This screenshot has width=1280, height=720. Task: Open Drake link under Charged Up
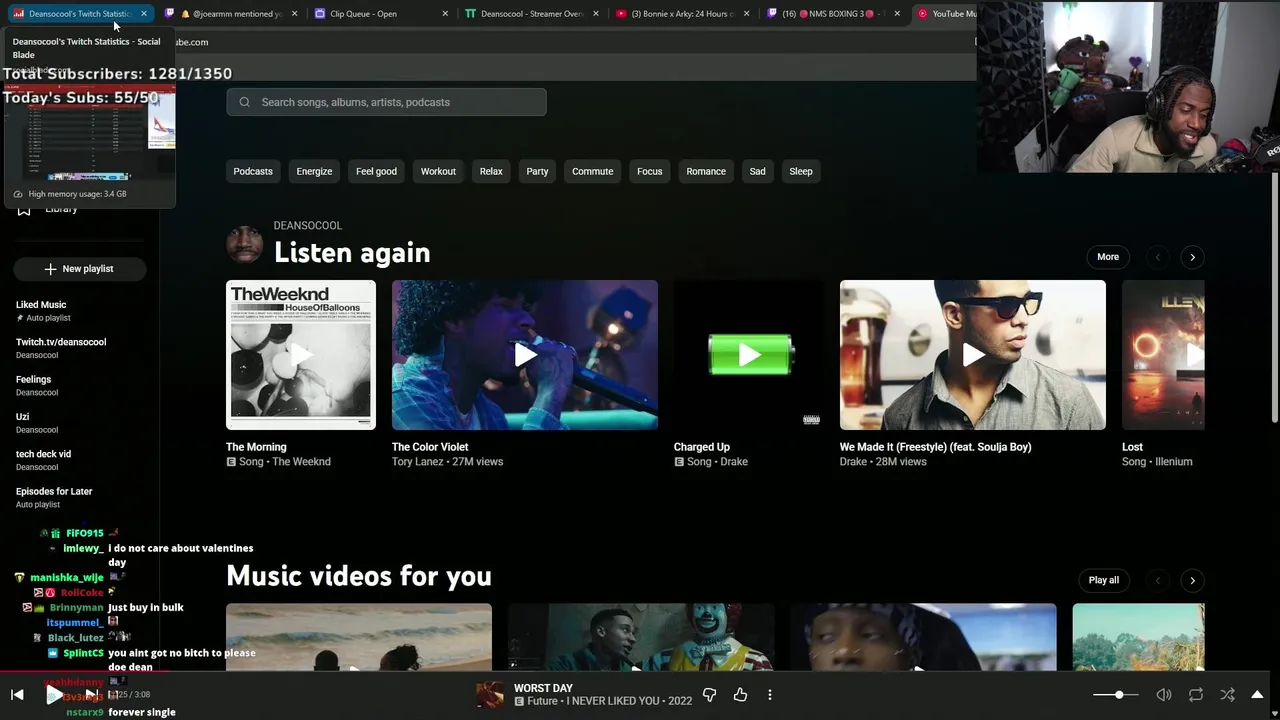point(734,462)
